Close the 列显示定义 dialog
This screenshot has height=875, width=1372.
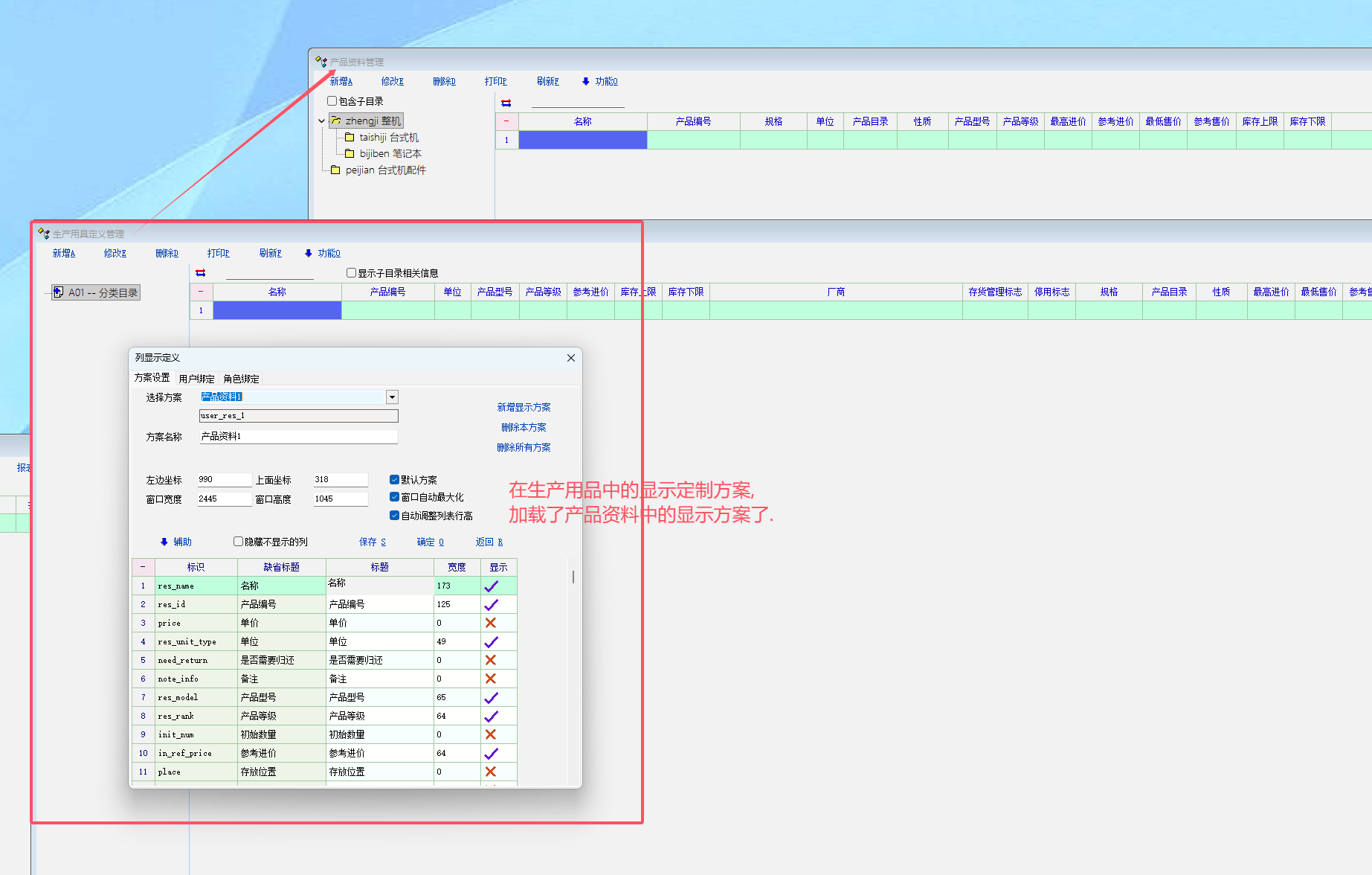571,358
